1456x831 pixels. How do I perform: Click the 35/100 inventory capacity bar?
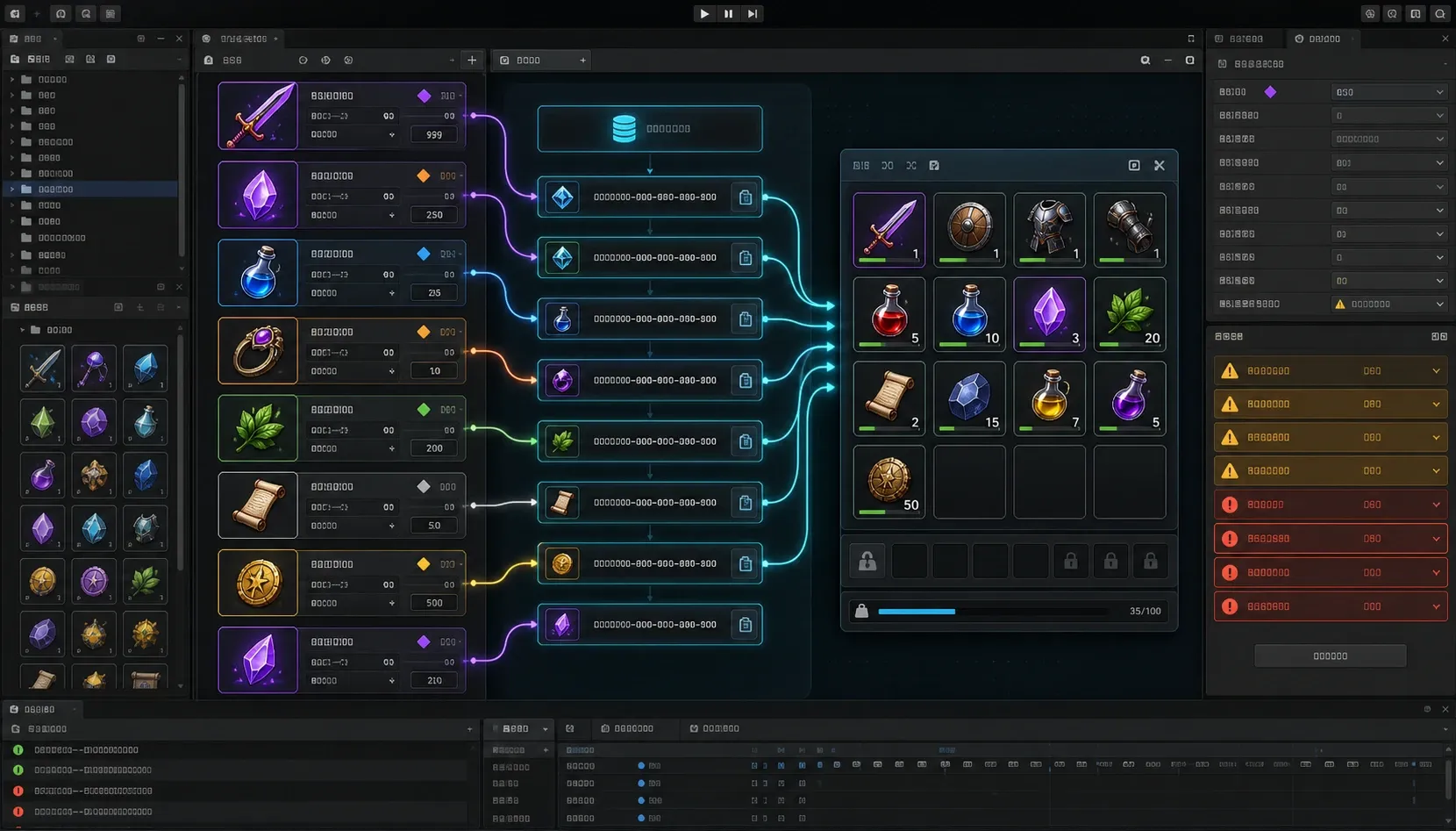992,612
